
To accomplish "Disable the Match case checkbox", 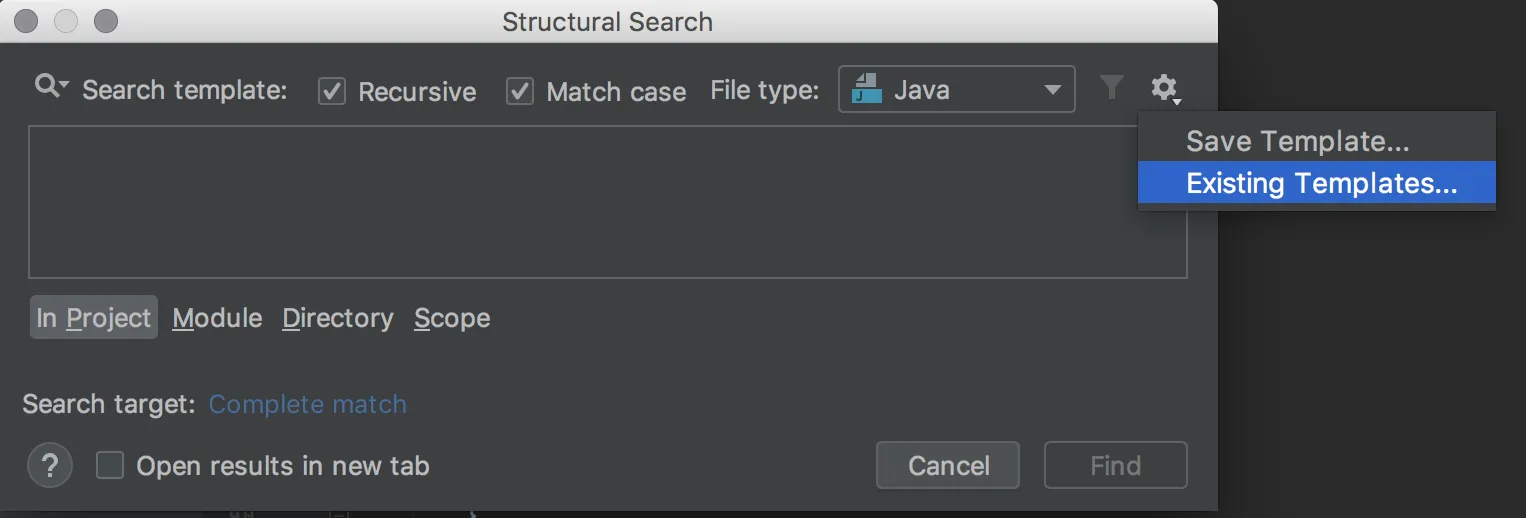I will (520, 92).
